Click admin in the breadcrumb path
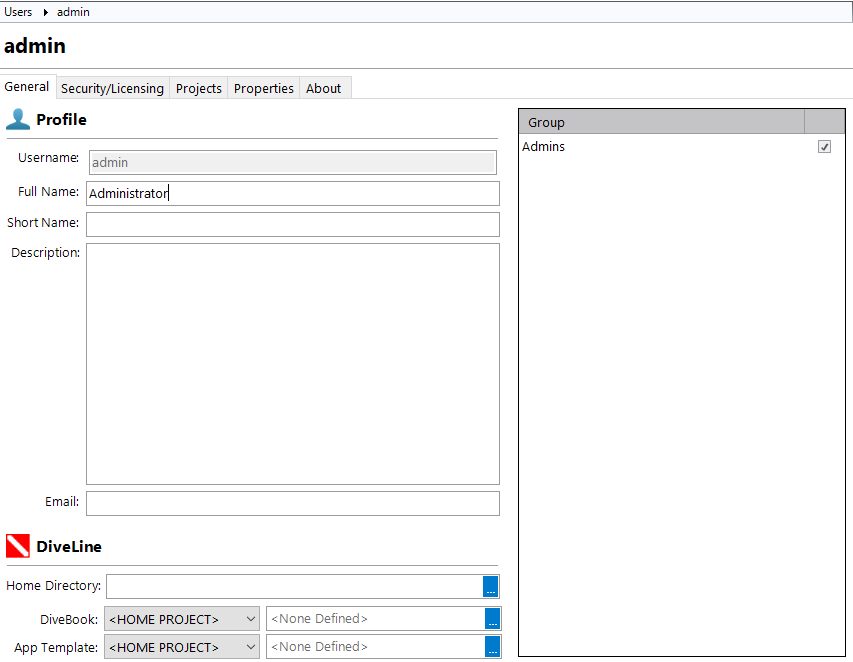Screen dimensions: 853x662 click(x=73, y=12)
